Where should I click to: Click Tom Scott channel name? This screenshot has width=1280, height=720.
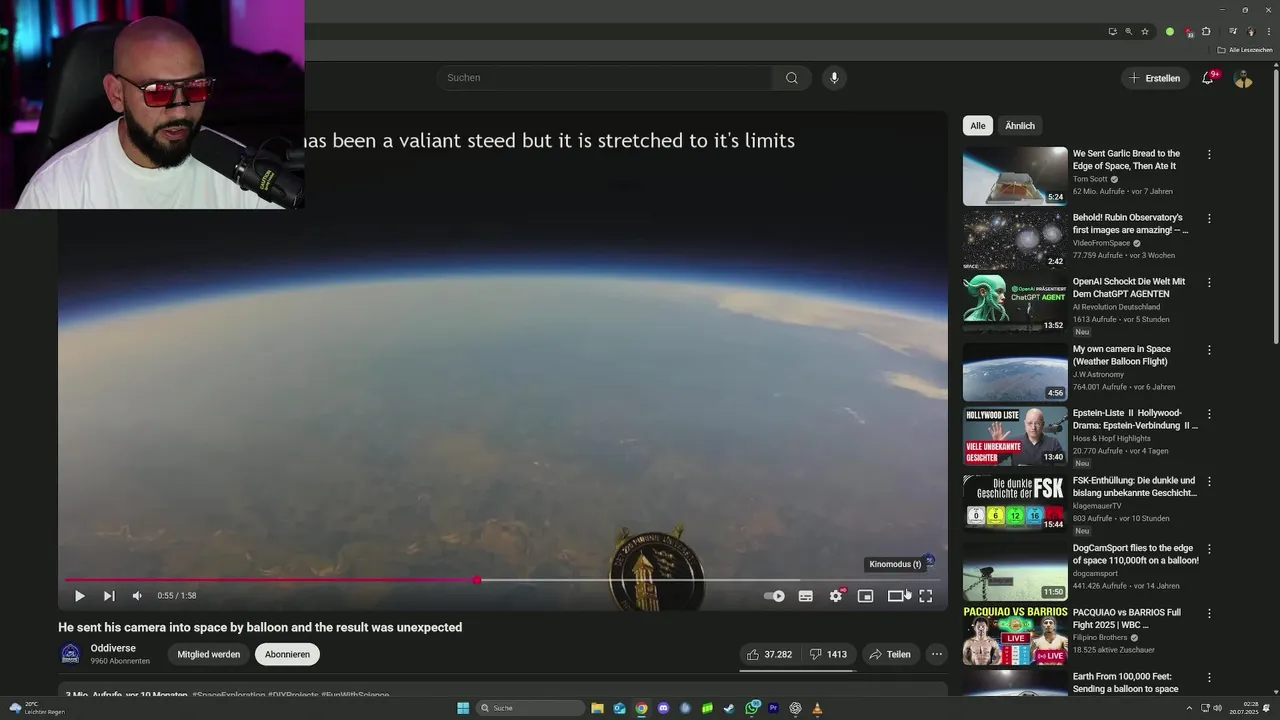click(1090, 179)
